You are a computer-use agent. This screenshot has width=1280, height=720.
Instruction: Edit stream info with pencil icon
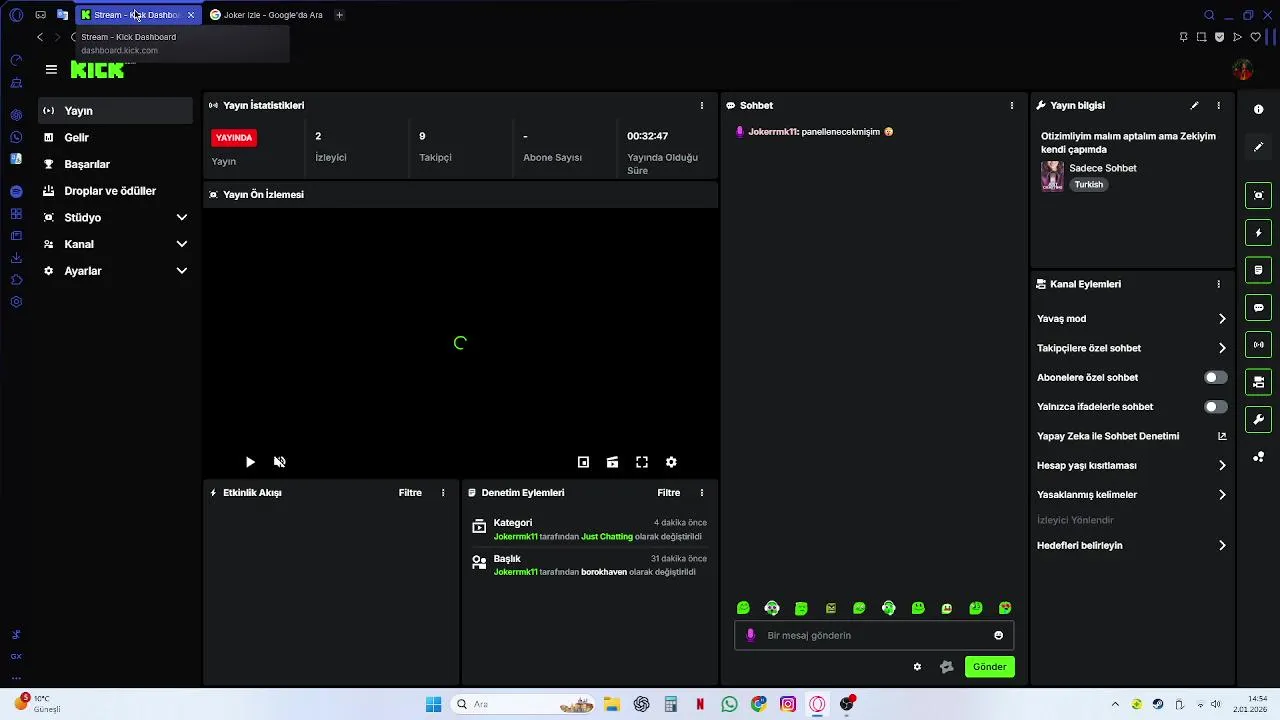click(x=1194, y=105)
